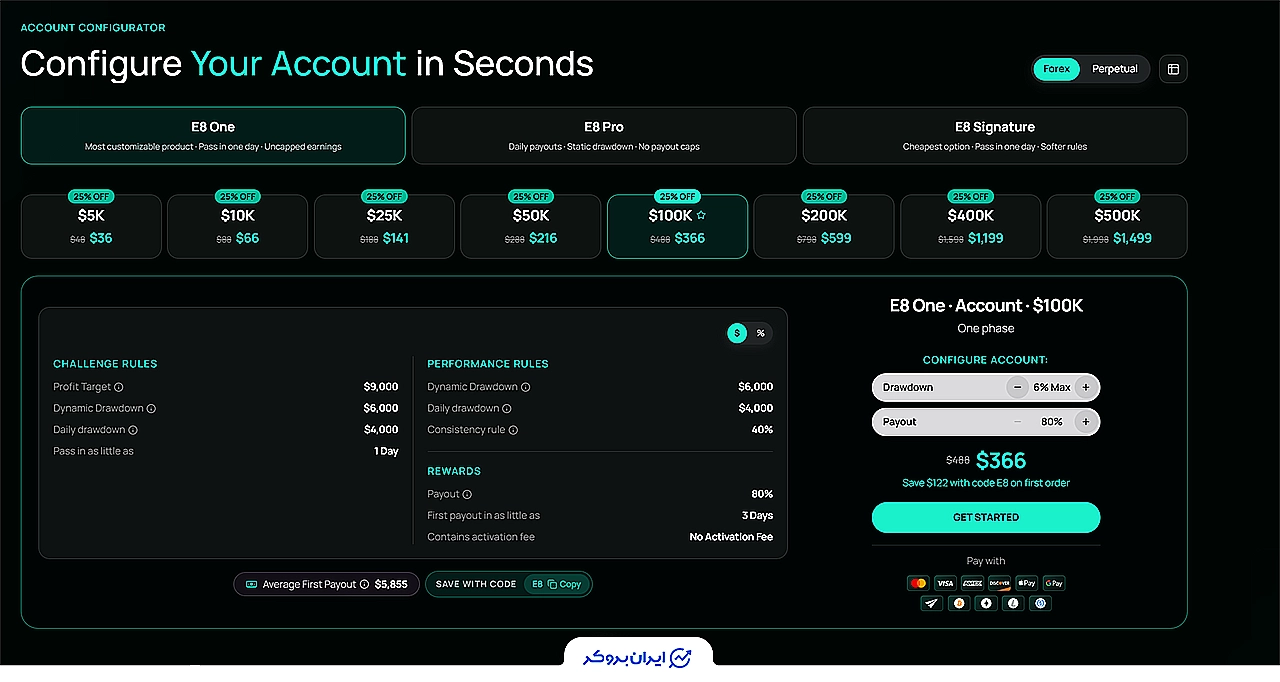Screen dimensions: 1280x682
Task: Click the info icon beside Consistency rule
Action: pos(513,430)
